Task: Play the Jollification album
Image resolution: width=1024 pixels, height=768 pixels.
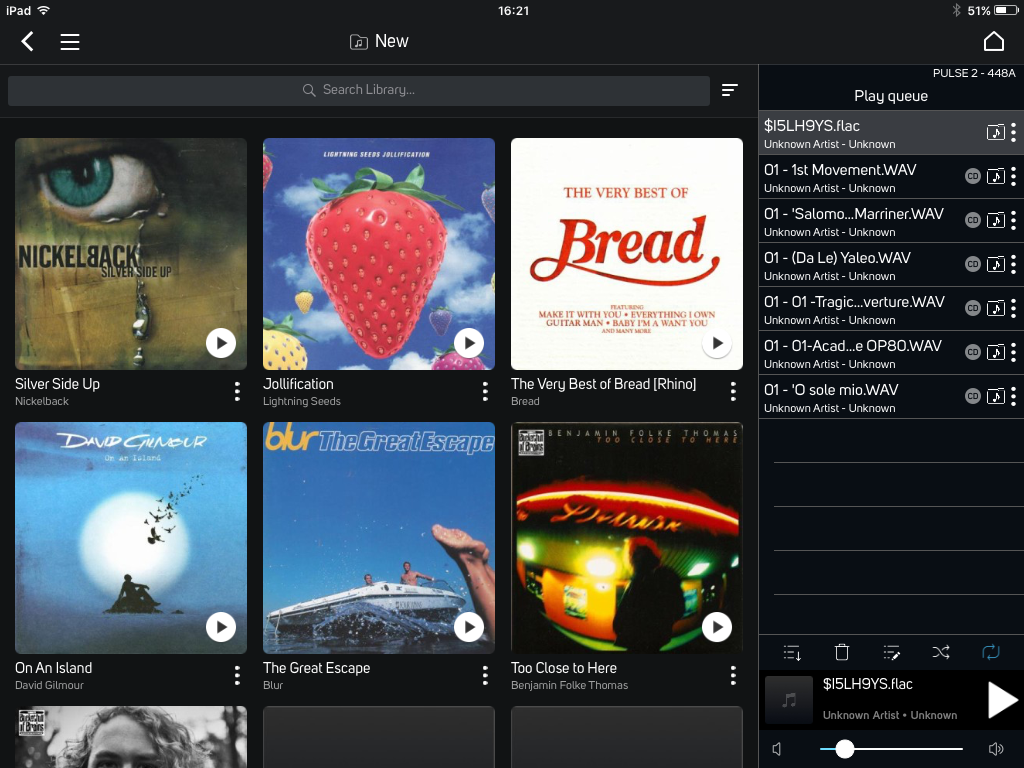Action: pyautogui.click(x=469, y=343)
